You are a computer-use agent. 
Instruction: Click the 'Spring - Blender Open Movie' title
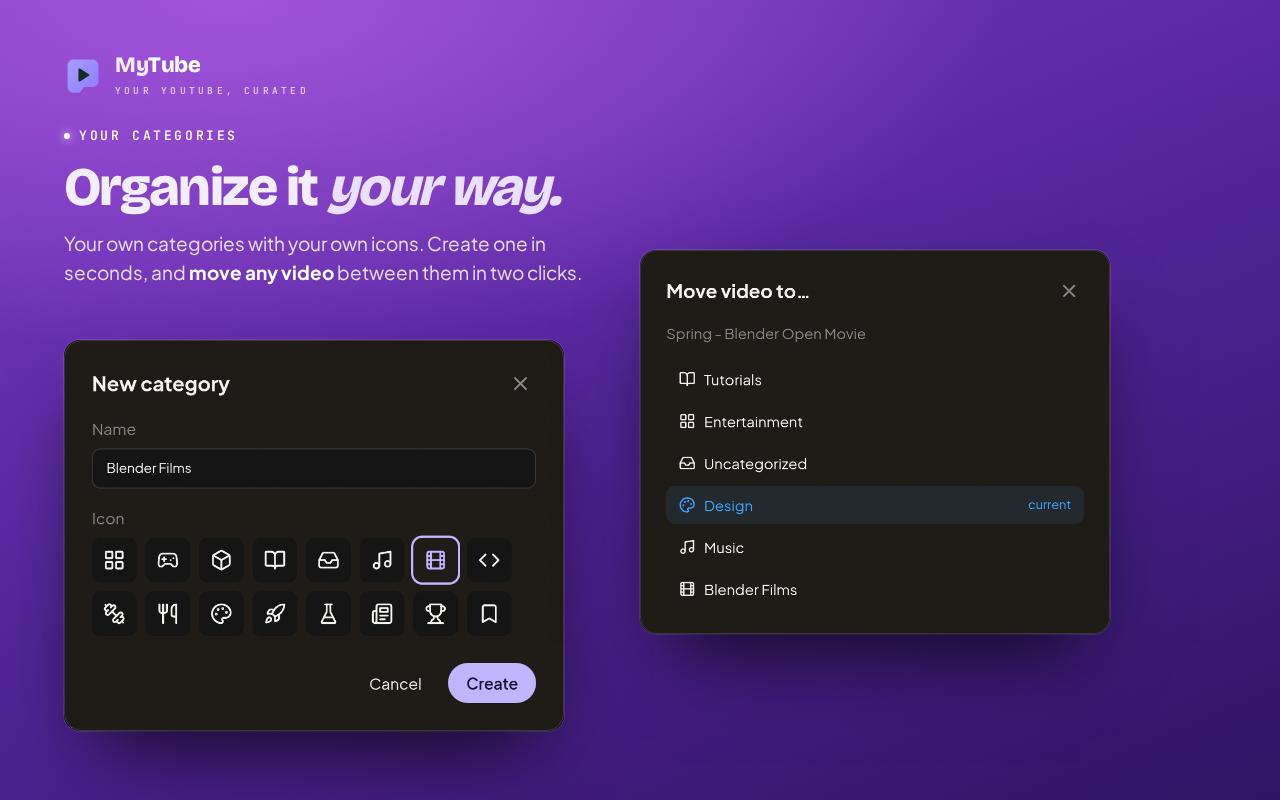point(766,334)
